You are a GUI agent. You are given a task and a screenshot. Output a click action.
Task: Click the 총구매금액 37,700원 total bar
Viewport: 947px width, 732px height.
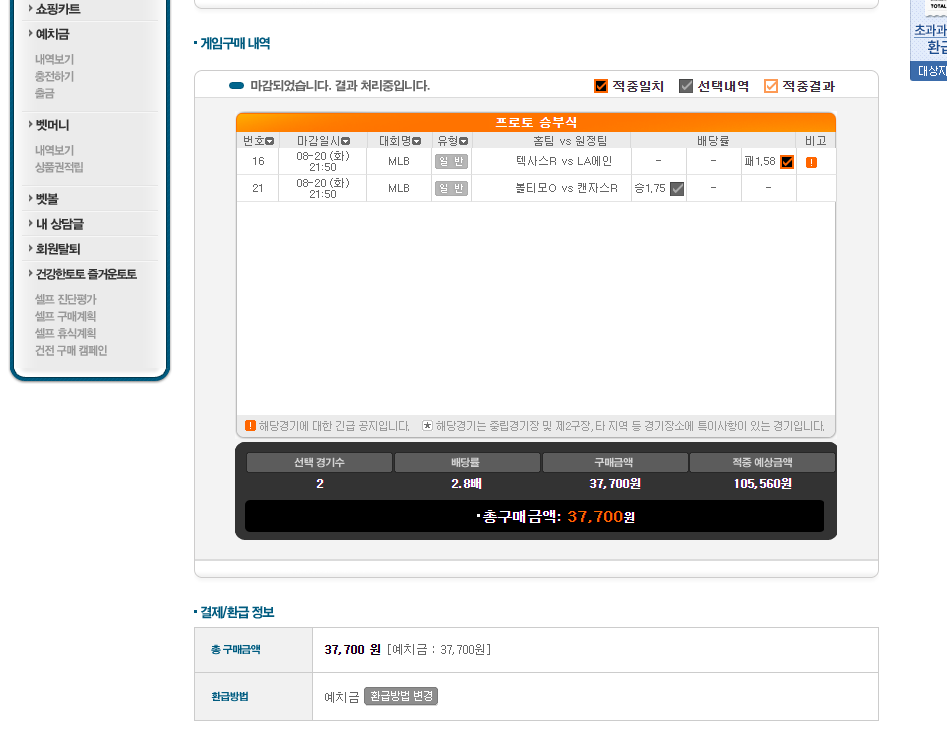pos(534,516)
